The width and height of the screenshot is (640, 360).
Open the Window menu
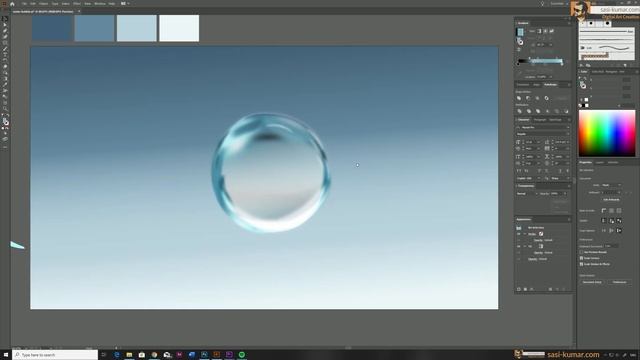pyautogui.click(x=100, y=4)
